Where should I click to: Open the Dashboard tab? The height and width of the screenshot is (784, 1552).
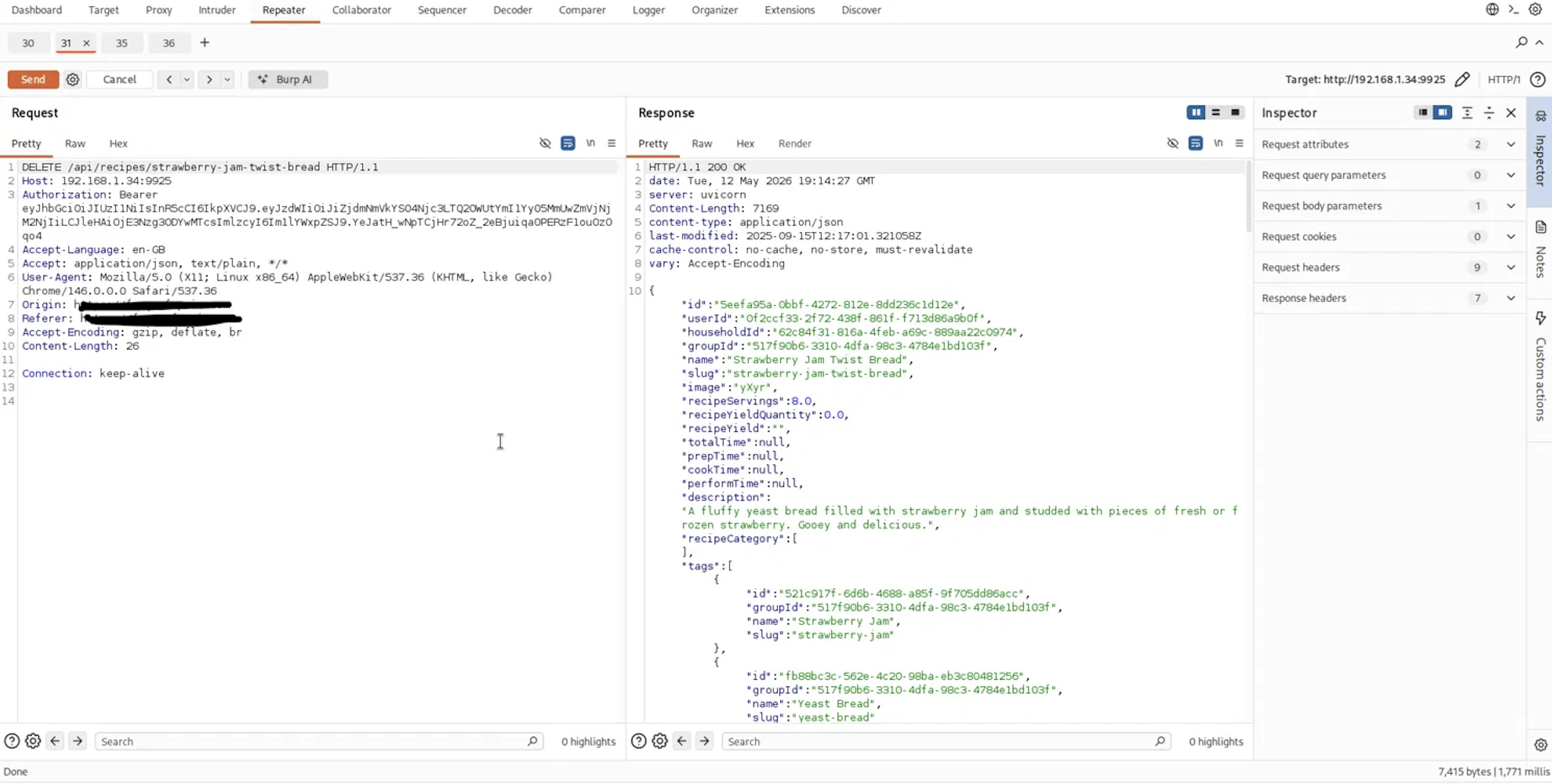(x=37, y=10)
